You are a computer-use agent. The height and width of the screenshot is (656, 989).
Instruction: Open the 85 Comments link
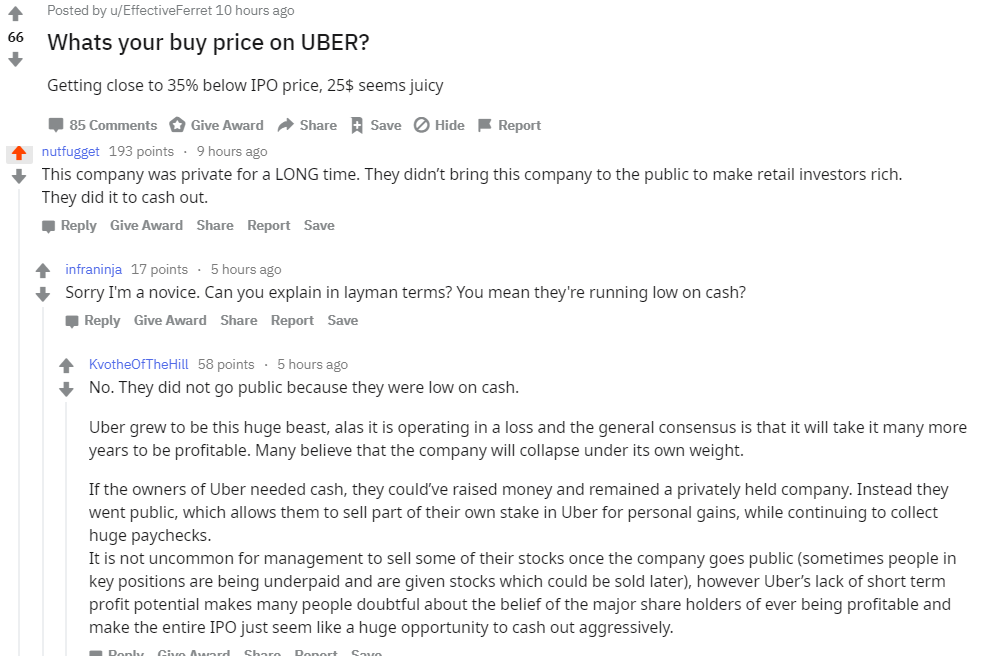point(103,125)
